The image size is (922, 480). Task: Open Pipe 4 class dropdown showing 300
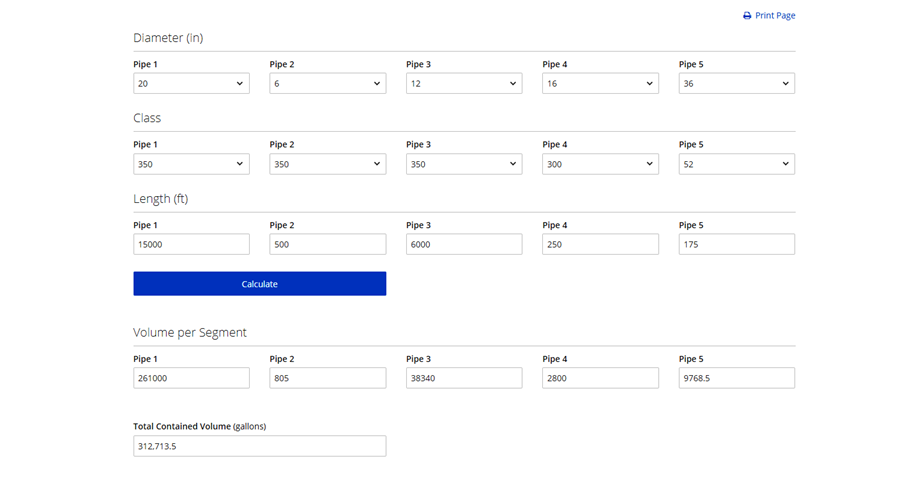pos(600,164)
